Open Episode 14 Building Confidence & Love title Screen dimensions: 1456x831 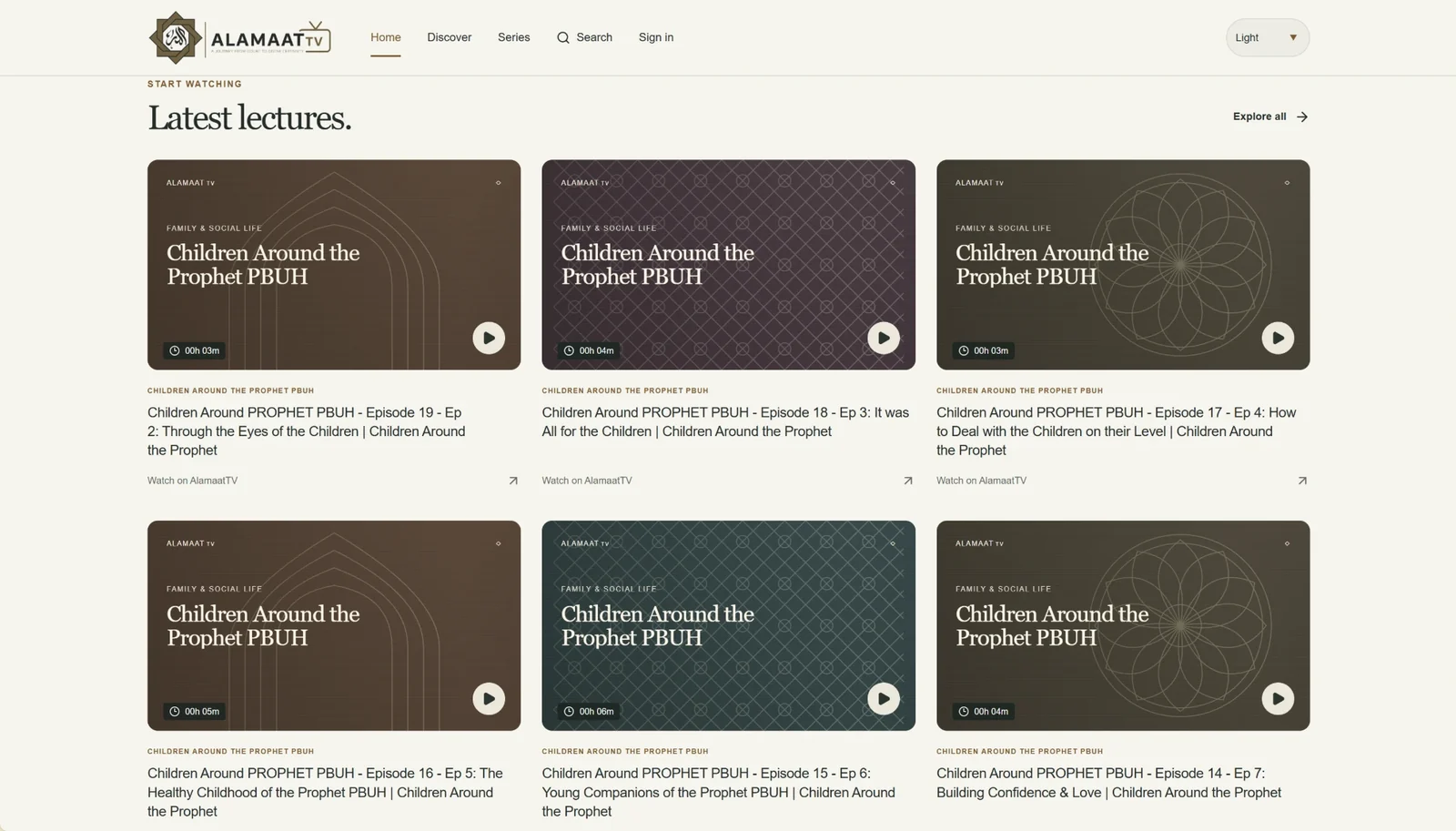point(1108,783)
